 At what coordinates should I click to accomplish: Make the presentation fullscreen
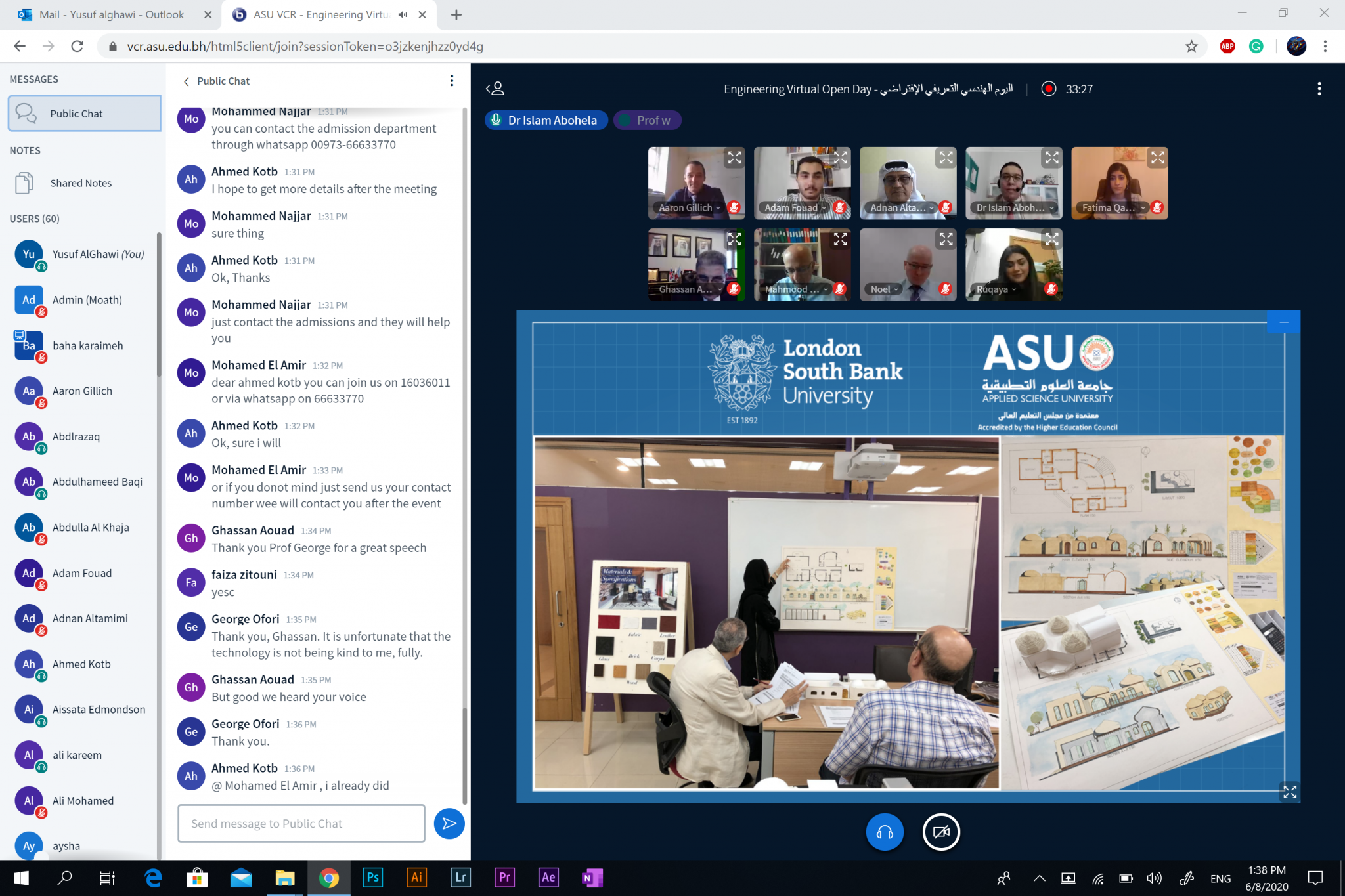[1289, 792]
